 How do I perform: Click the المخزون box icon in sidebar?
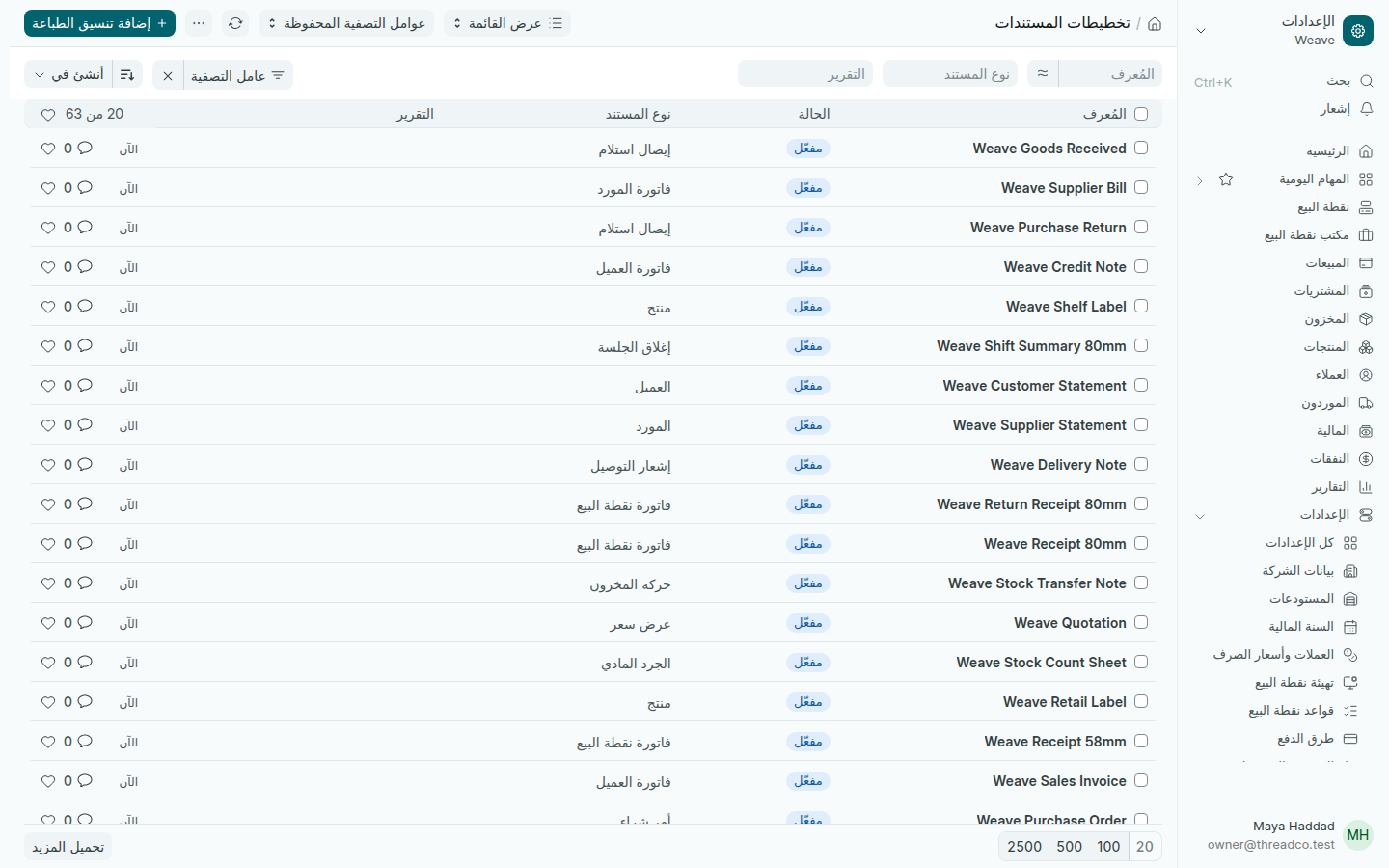(1366, 319)
